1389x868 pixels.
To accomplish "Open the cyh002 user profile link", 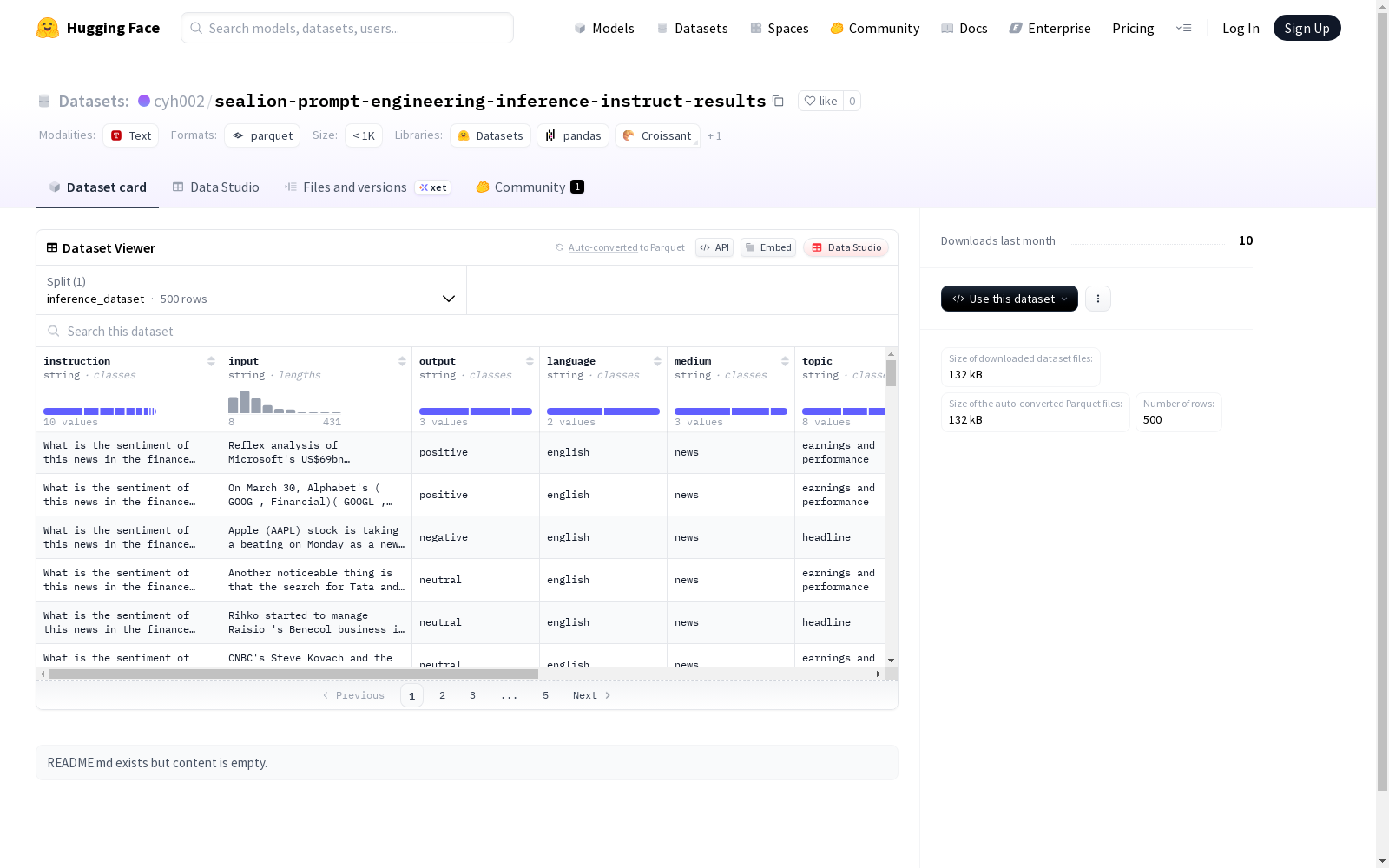I will [179, 102].
